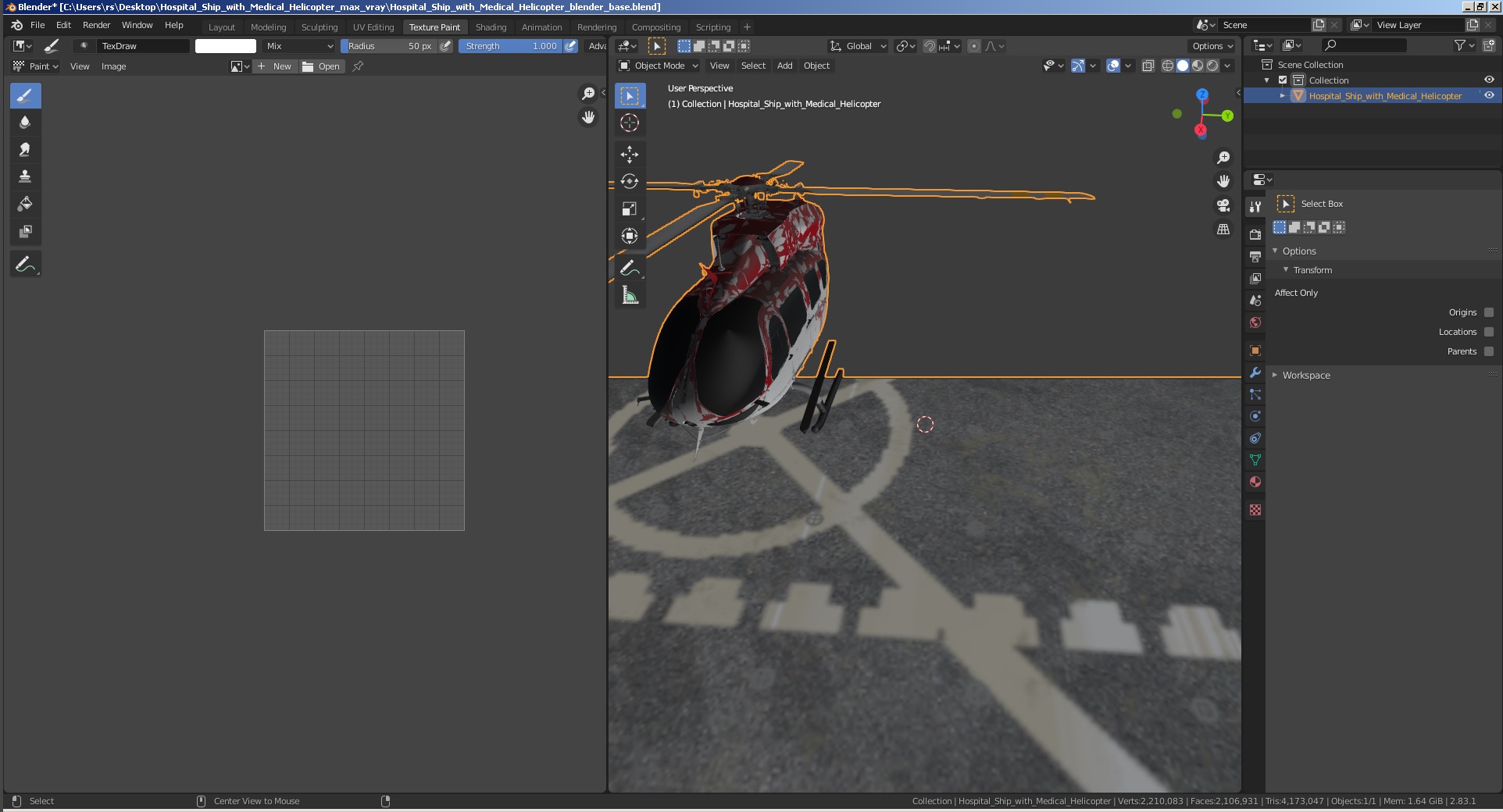
Task: Select the Soften brush tool
Action: pyautogui.click(x=25, y=123)
